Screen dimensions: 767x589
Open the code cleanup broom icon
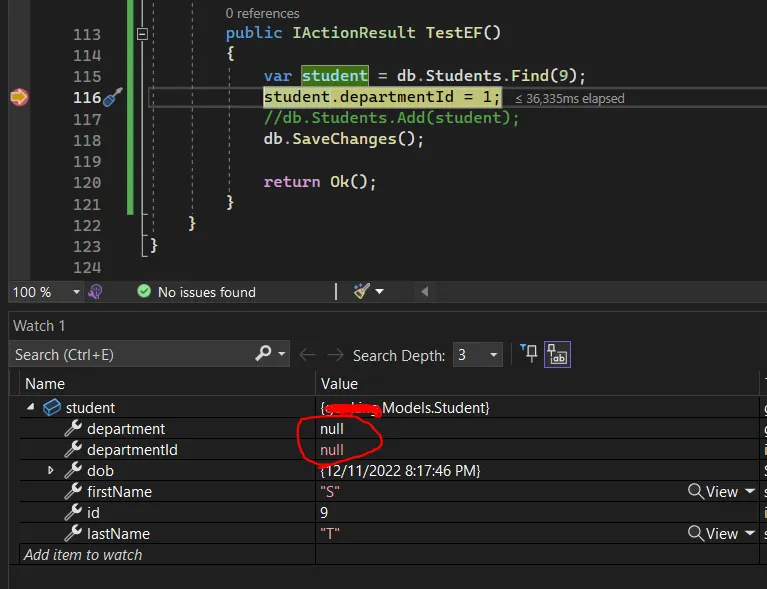coord(361,291)
